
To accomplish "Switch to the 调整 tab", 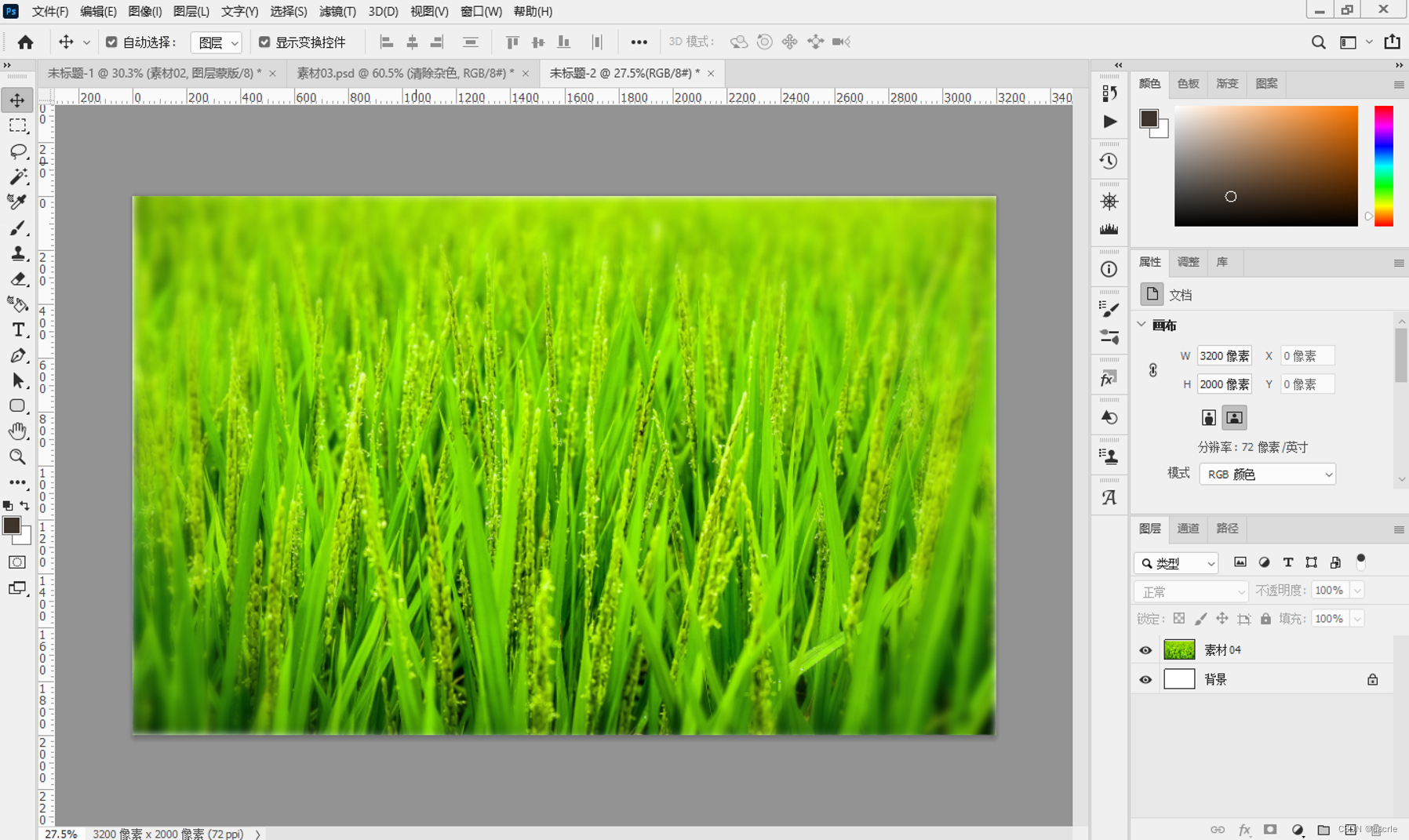I will pyautogui.click(x=1188, y=262).
